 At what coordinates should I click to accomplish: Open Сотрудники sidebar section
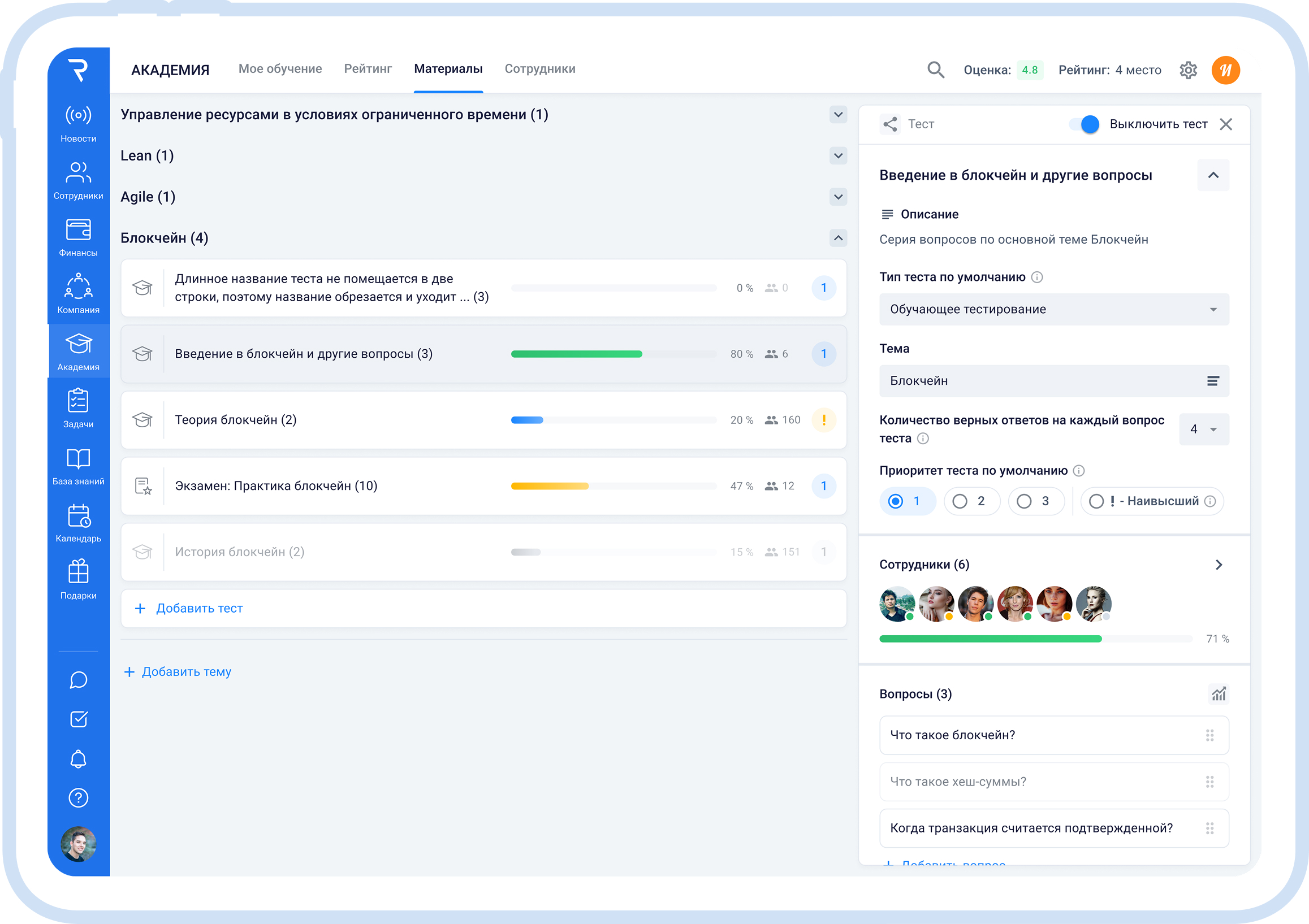pos(78,181)
